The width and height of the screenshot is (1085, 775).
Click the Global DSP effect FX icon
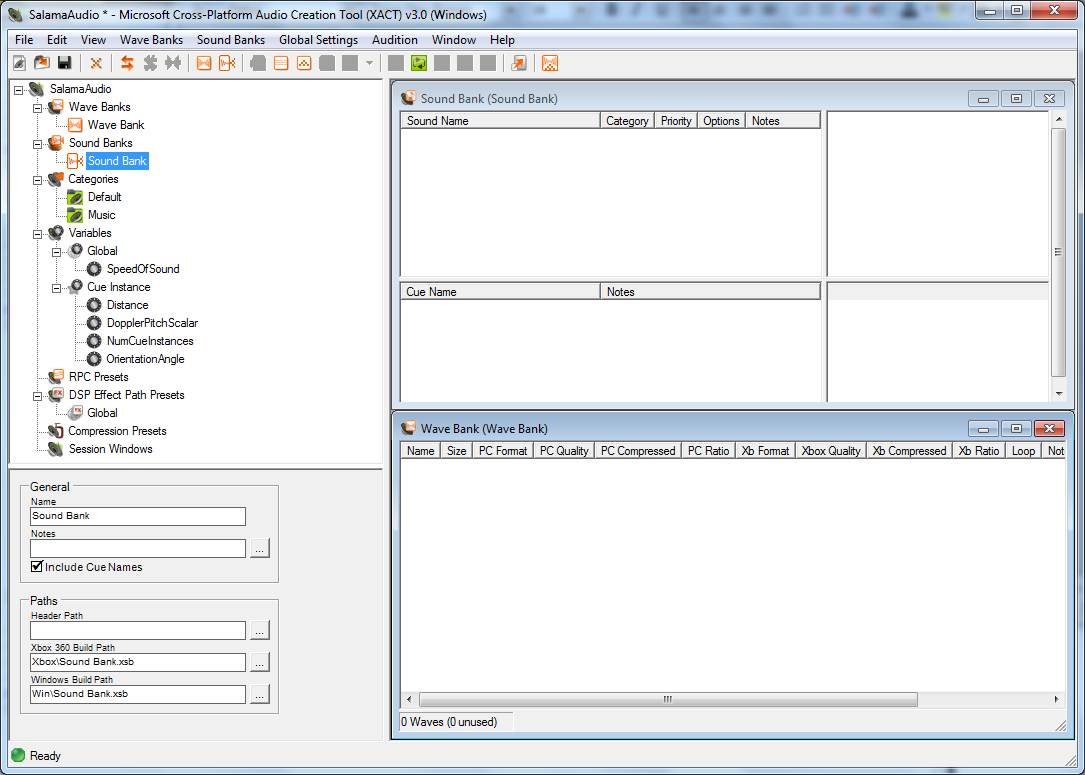coord(75,412)
